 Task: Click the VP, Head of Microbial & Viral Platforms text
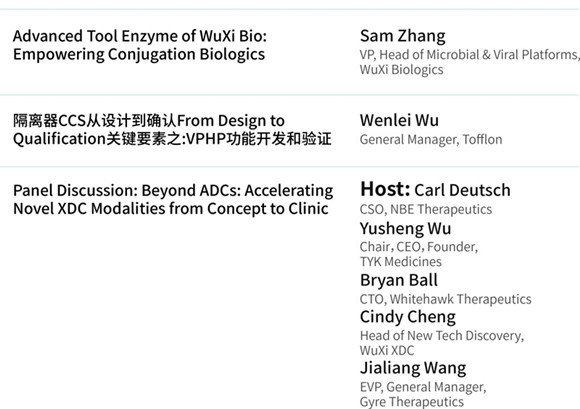(x=469, y=55)
